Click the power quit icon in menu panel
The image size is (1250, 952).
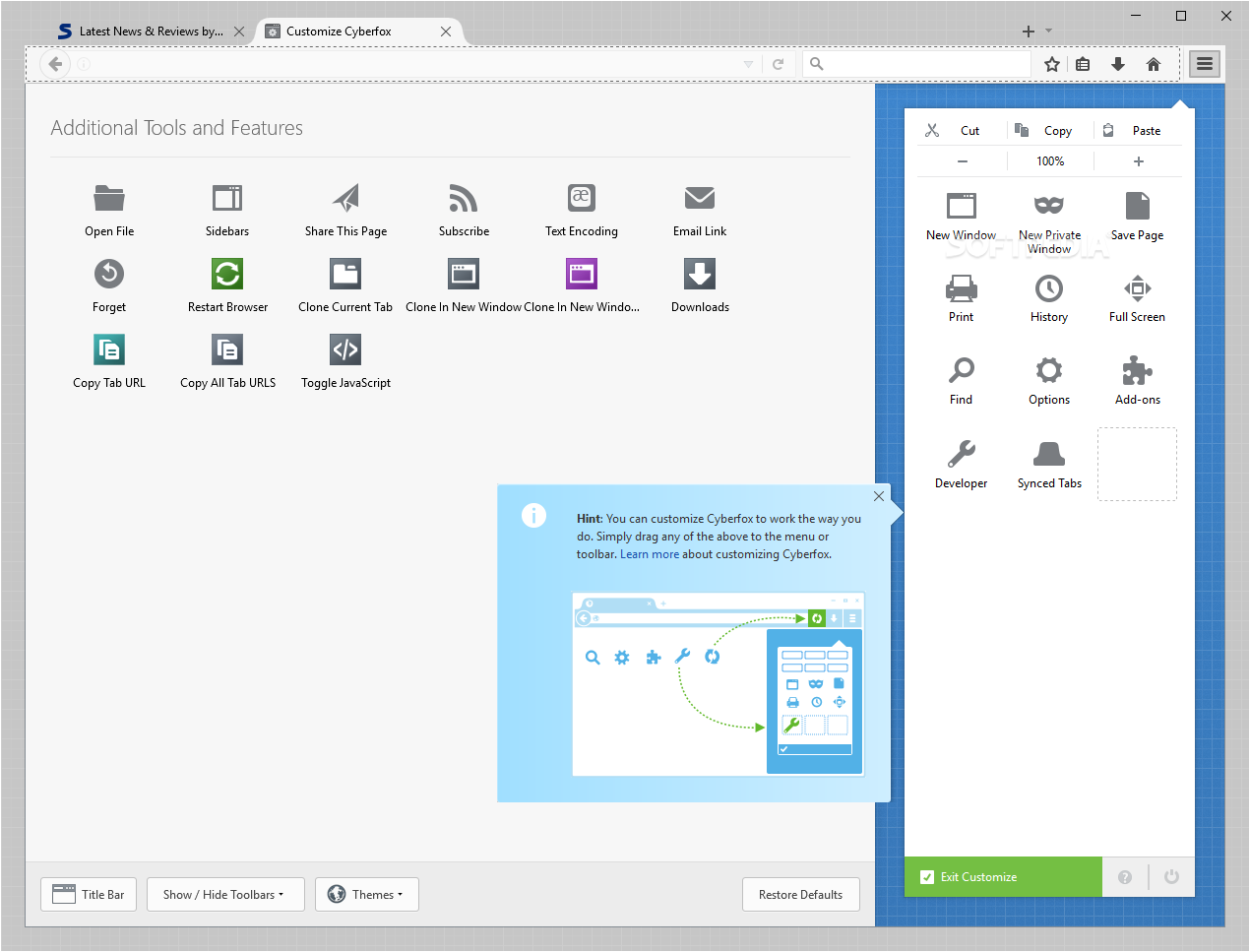tap(1171, 877)
